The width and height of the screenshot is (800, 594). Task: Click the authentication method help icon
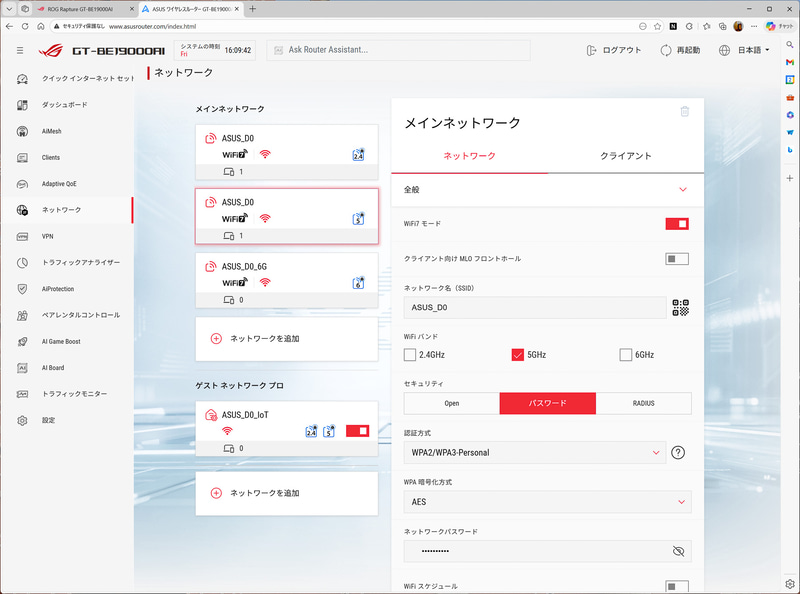[678, 453]
